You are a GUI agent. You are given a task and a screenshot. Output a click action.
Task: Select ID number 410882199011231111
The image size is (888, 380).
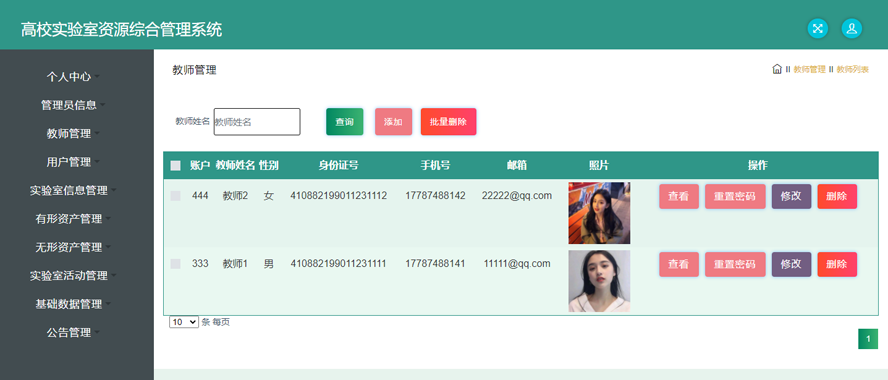tap(339, 264)
